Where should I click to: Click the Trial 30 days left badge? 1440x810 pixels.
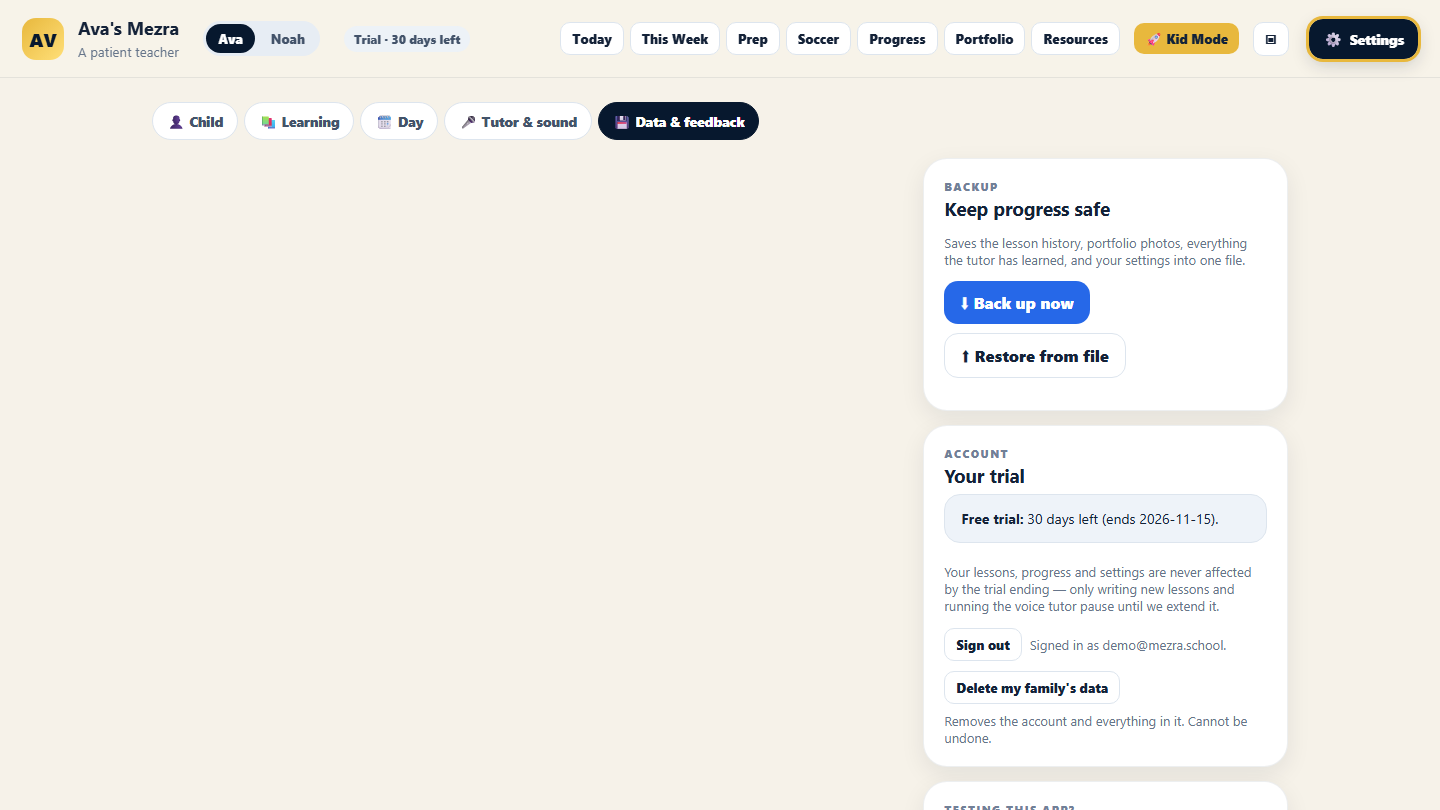point(407,39)
